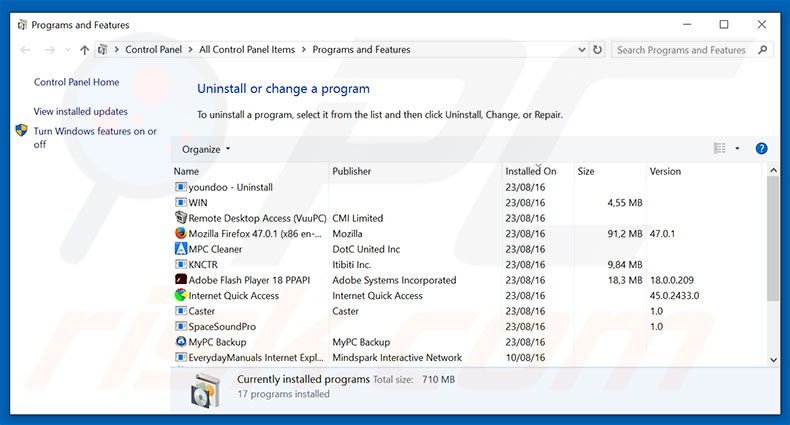Click the installed programs box icon
This screenshot has height=425, width=790.
(x=206, y=391)
